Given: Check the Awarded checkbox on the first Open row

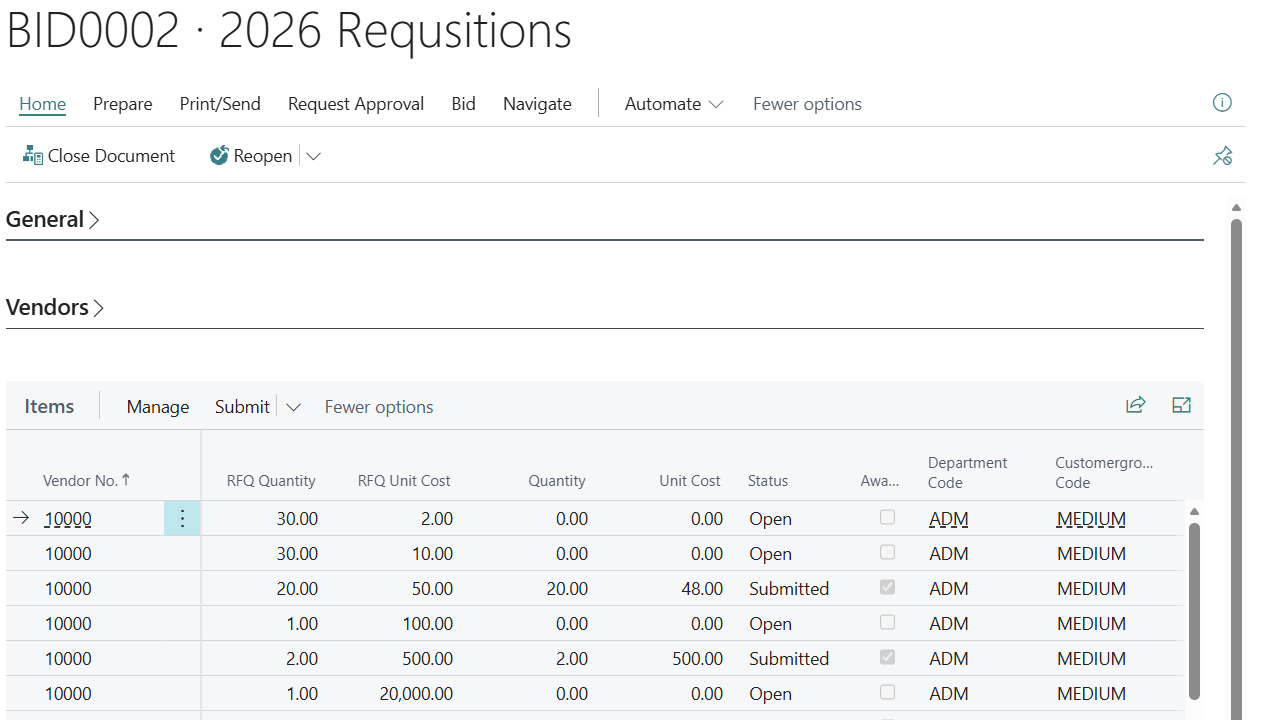Looking at the screenshot, I should 887,517.
